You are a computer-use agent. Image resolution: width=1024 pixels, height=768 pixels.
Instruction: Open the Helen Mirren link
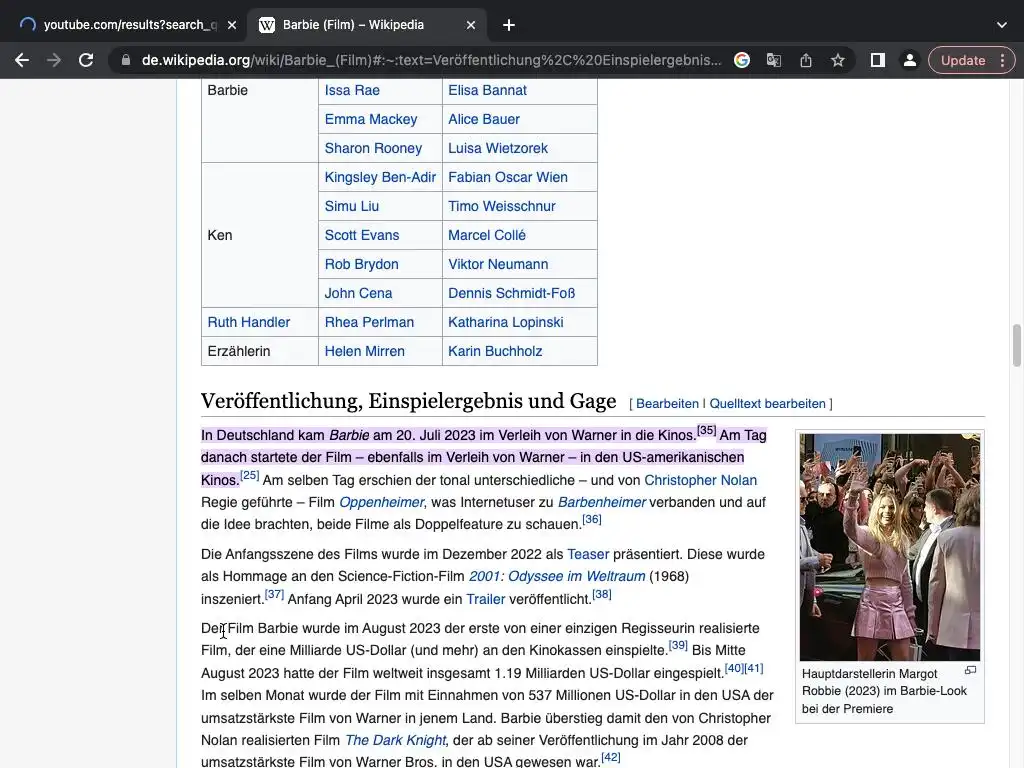(364, 351)
